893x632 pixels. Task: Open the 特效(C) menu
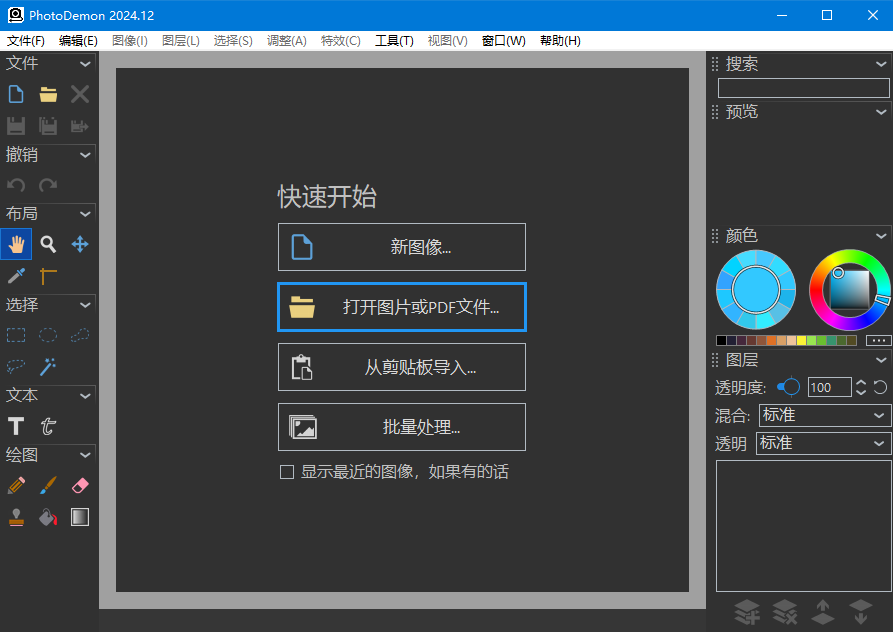pyautogui.click(x=340, y=41)
